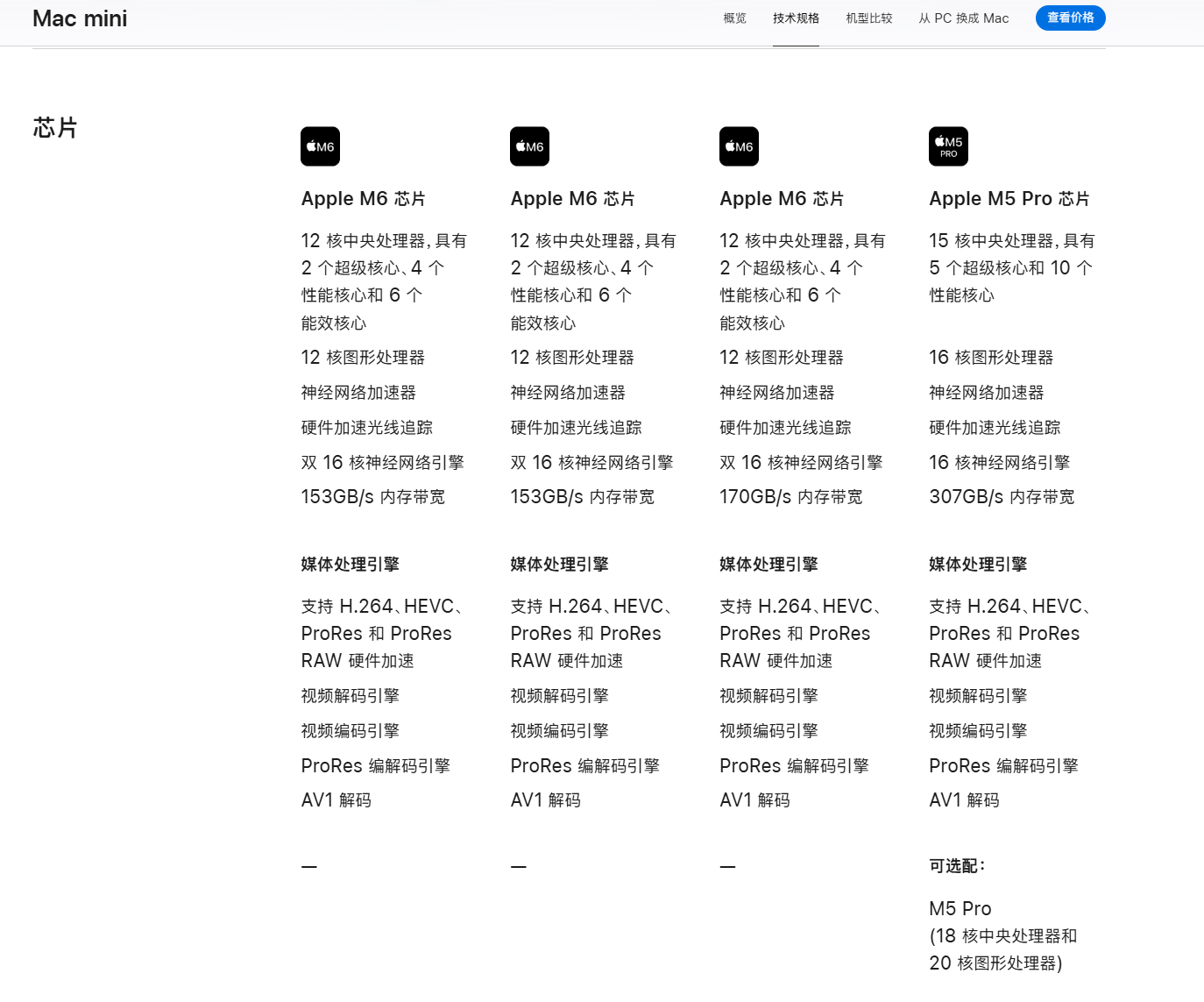This screenshot has width=1204, height=1002.
Task: Click the Apple M5 Pro chip icon
Action: pyautogui.click(x=948, y=146)
